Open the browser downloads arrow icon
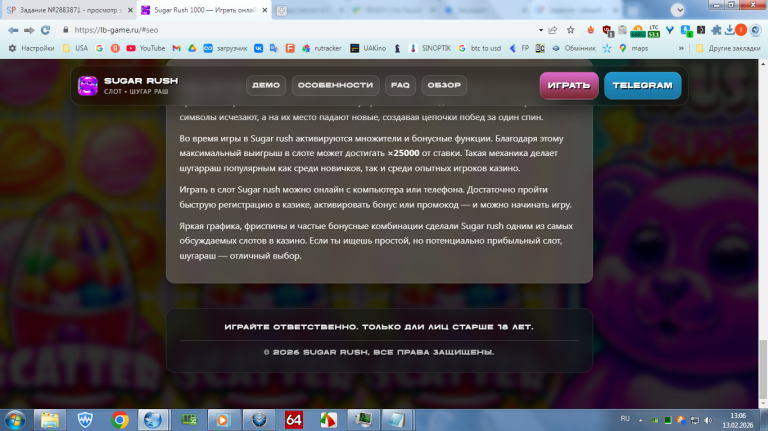 (729, 30)
